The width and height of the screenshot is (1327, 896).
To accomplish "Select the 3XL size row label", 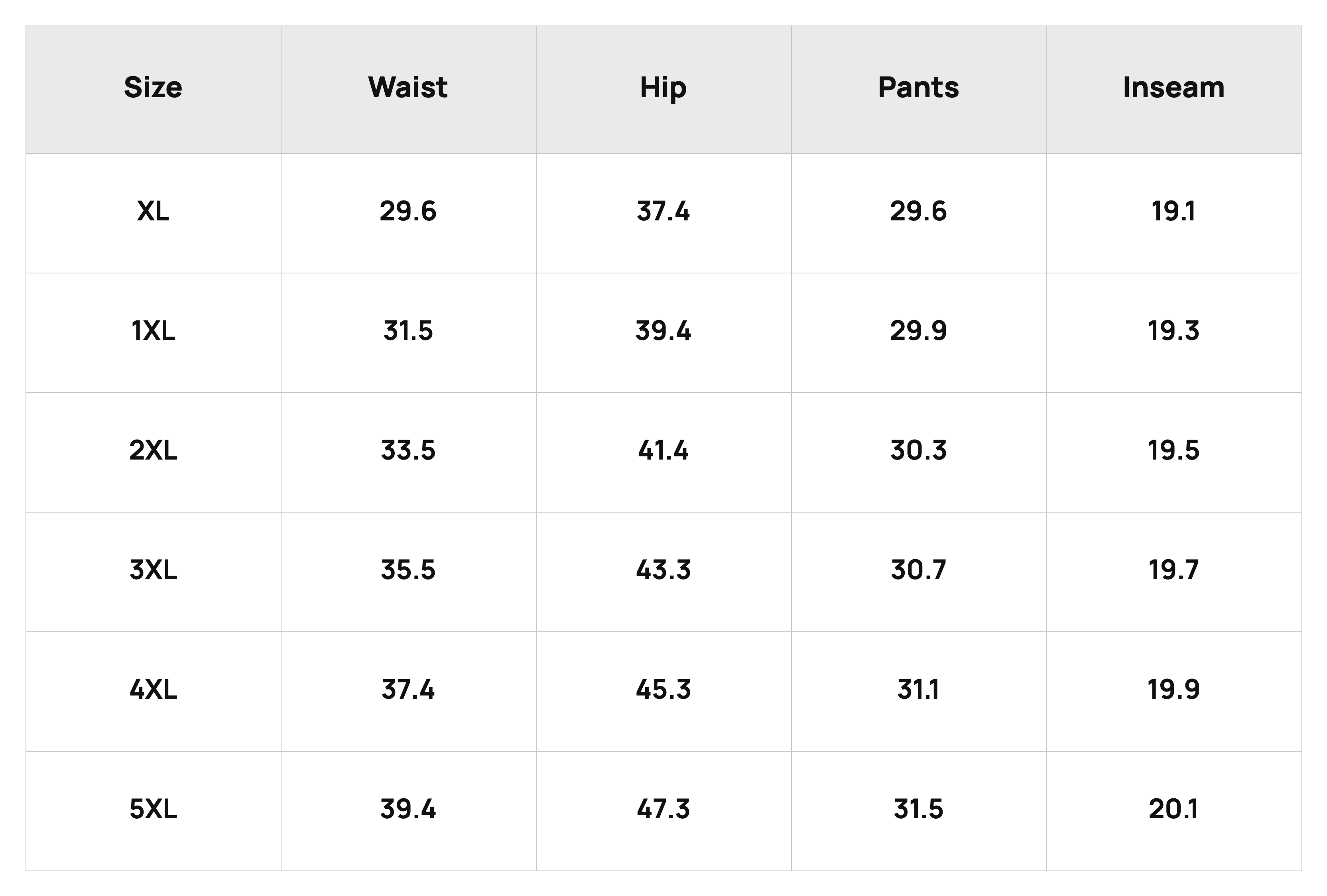I will pyautogui.click(x=153, y=570).
